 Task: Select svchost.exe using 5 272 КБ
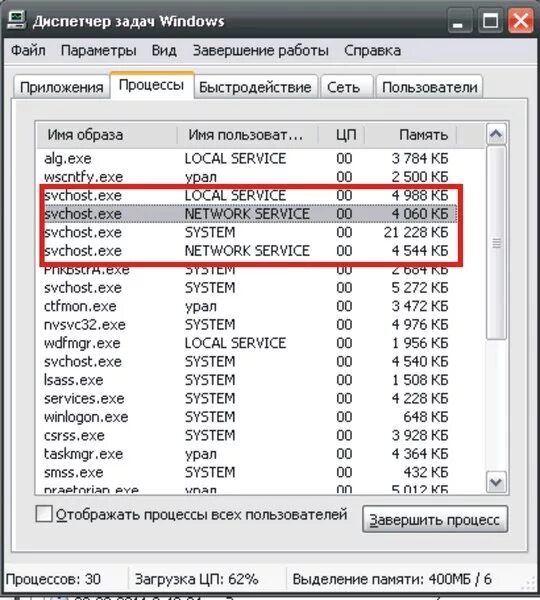247,288
